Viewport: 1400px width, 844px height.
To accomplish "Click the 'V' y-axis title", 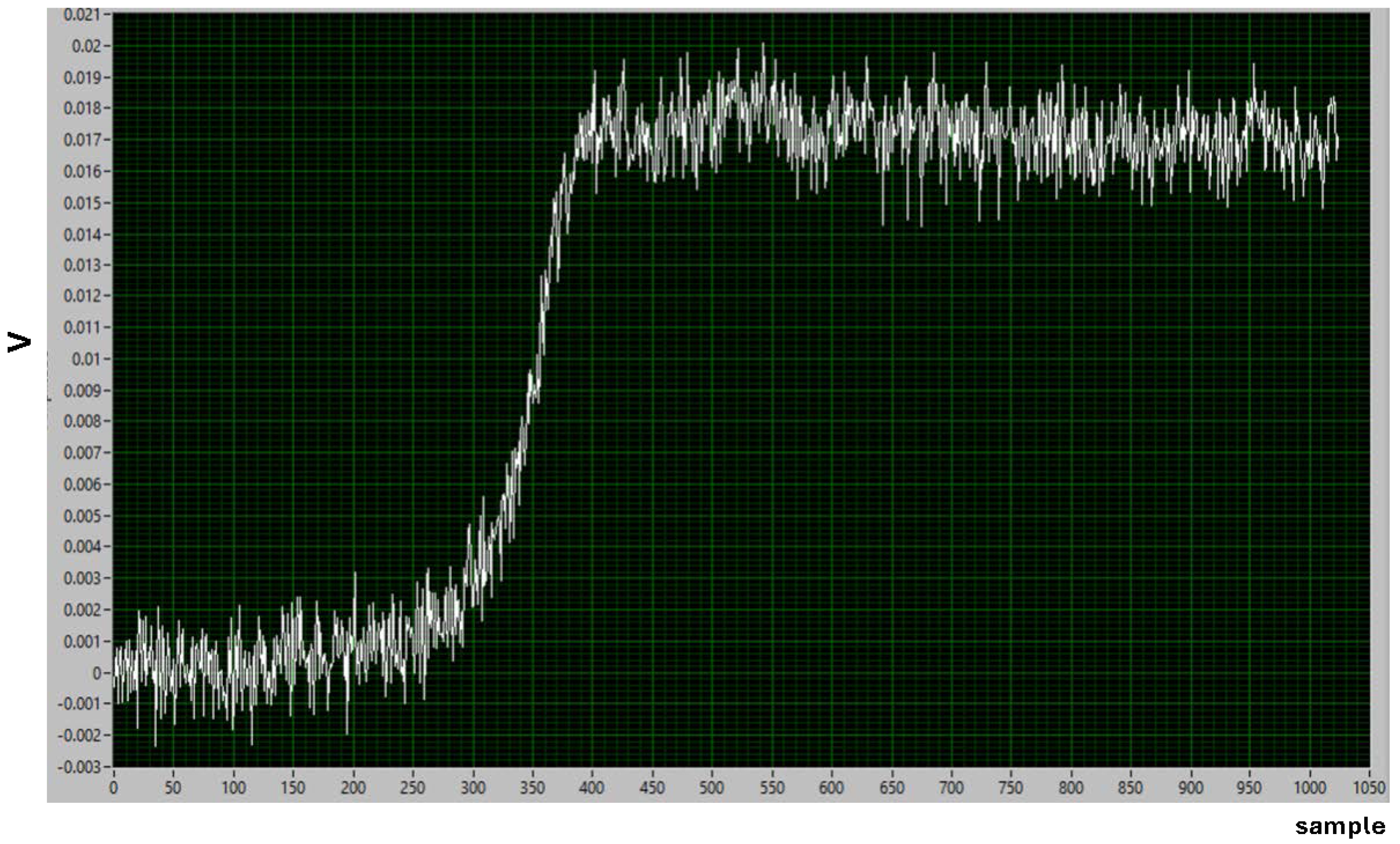I will tap(19, 343).
